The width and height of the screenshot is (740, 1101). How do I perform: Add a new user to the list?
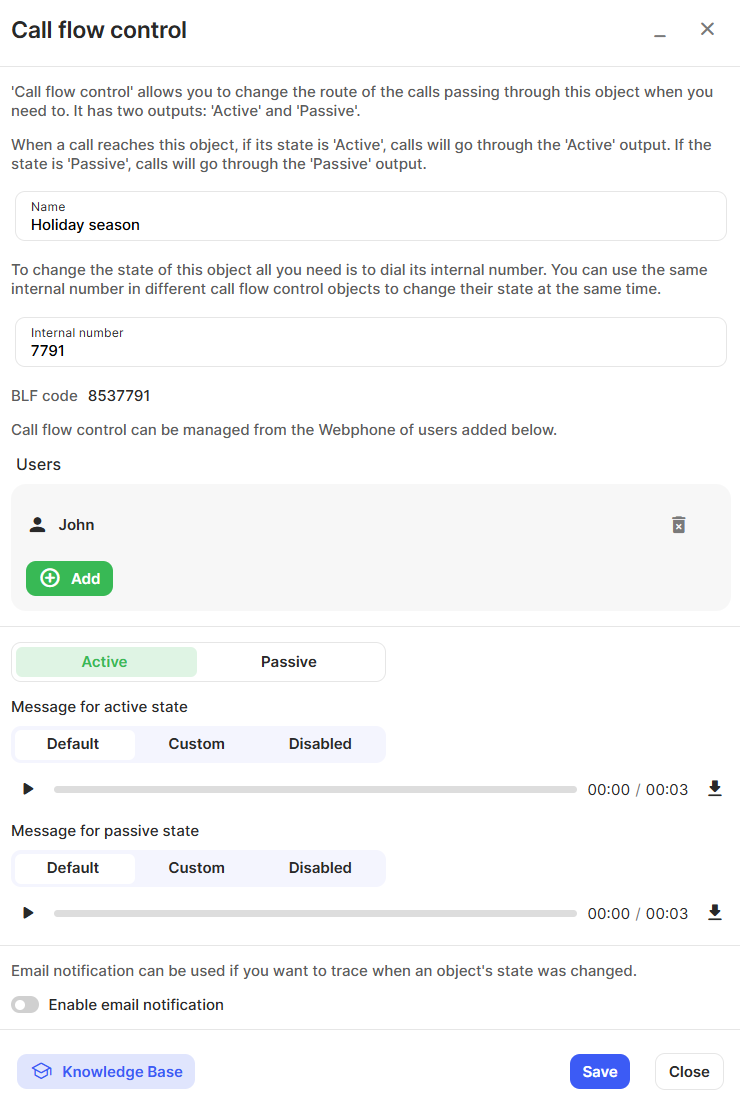(x=69, y=579)
